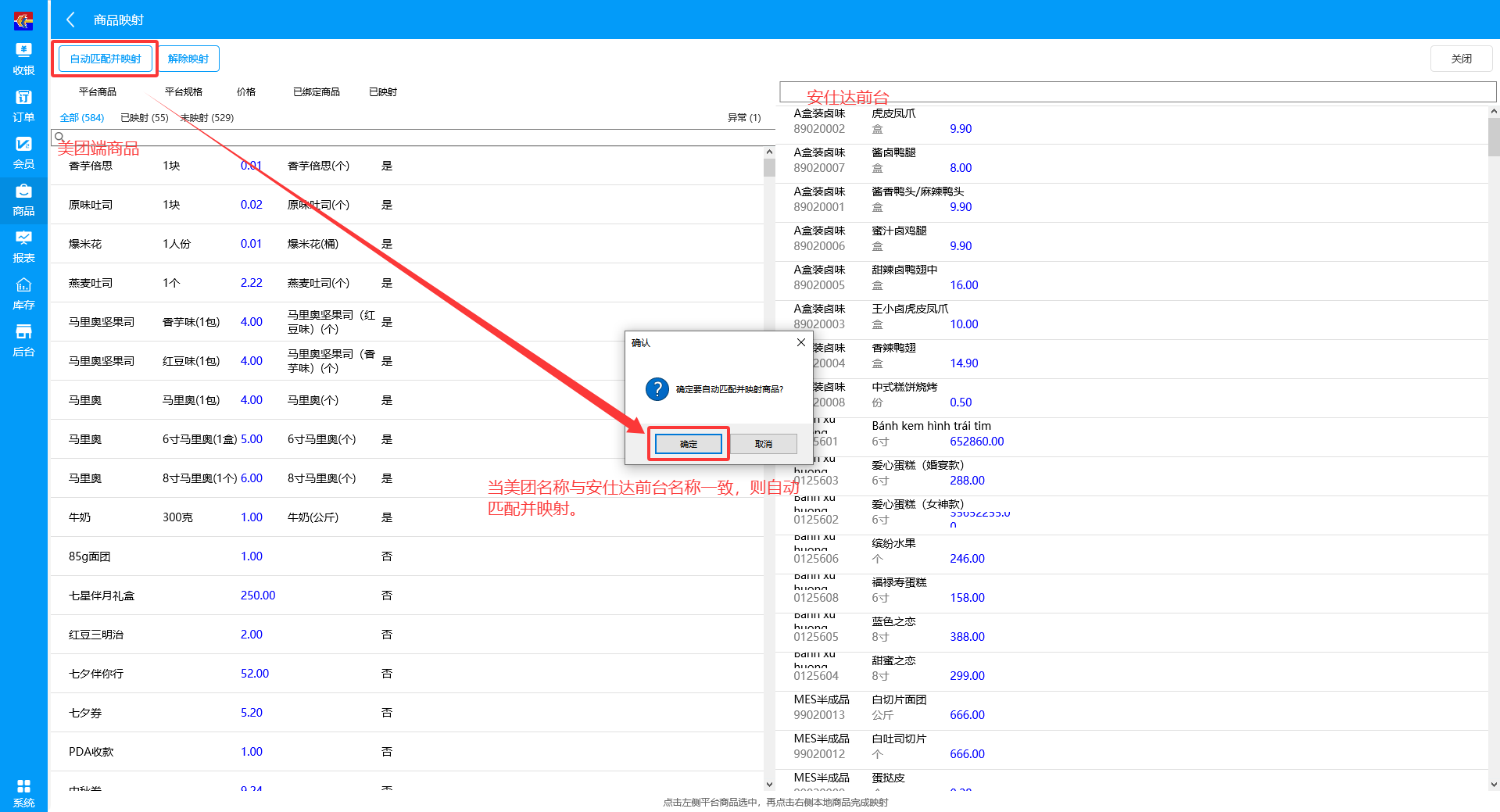Select the 七星伴月礼盒 product row

click(406, 596)
